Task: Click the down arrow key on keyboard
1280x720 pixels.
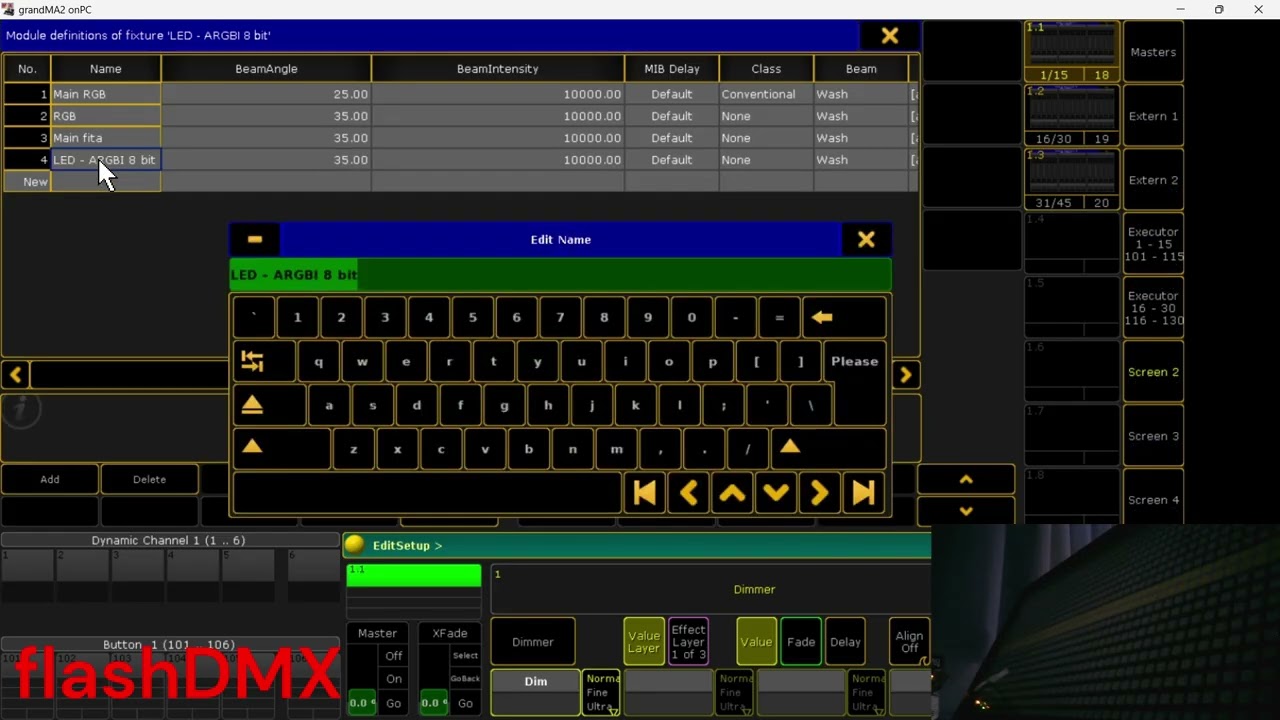Action: pyautogui.click(x=777, y=493)
